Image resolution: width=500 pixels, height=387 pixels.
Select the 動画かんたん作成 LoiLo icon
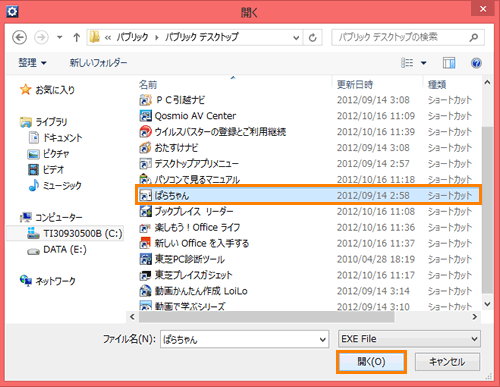(145, 291)
